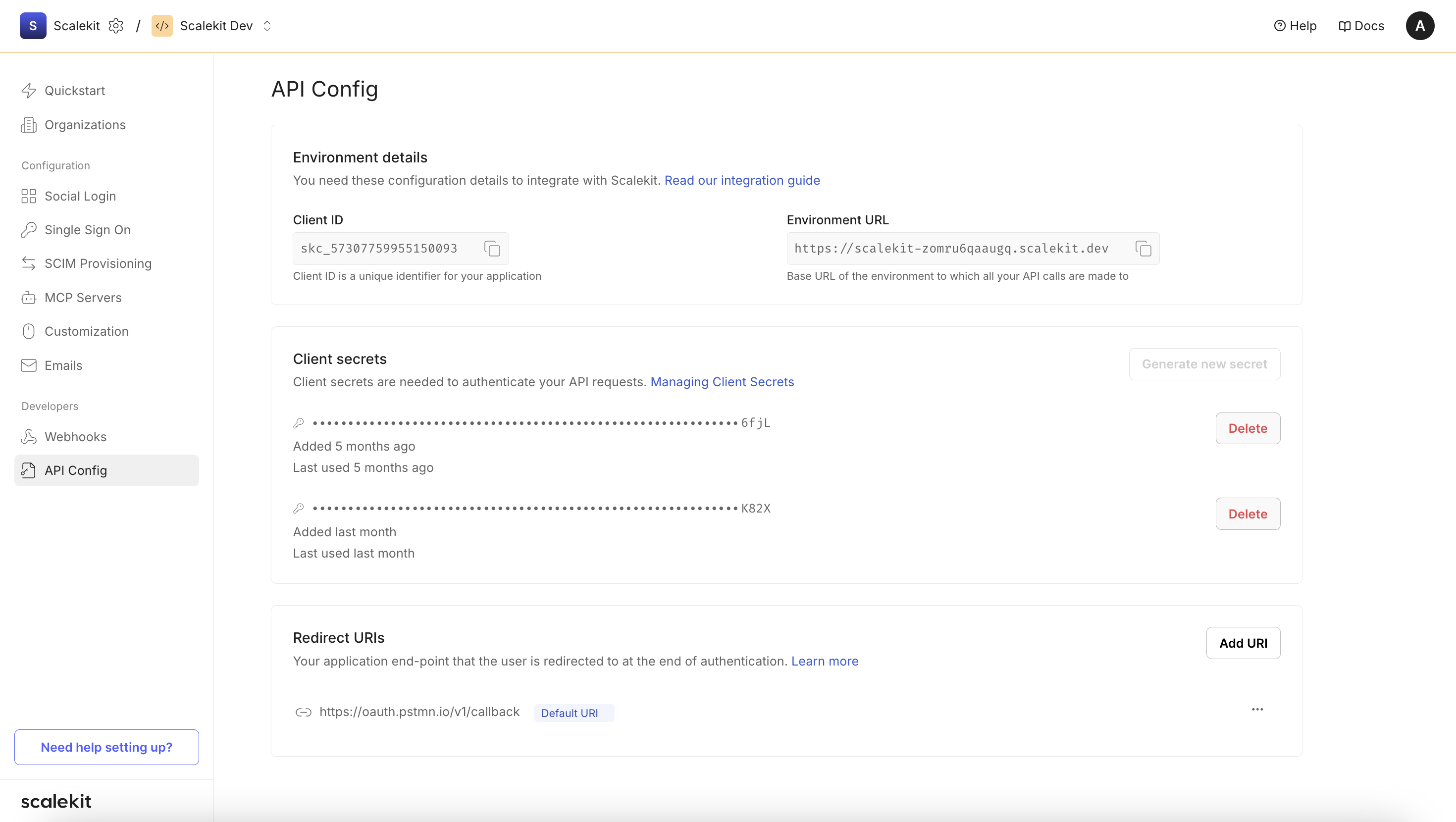Delete the secret ending in 6fjL
Image resolution: width=1456 pixels, height=822 pixels.
pos(1248,428)
